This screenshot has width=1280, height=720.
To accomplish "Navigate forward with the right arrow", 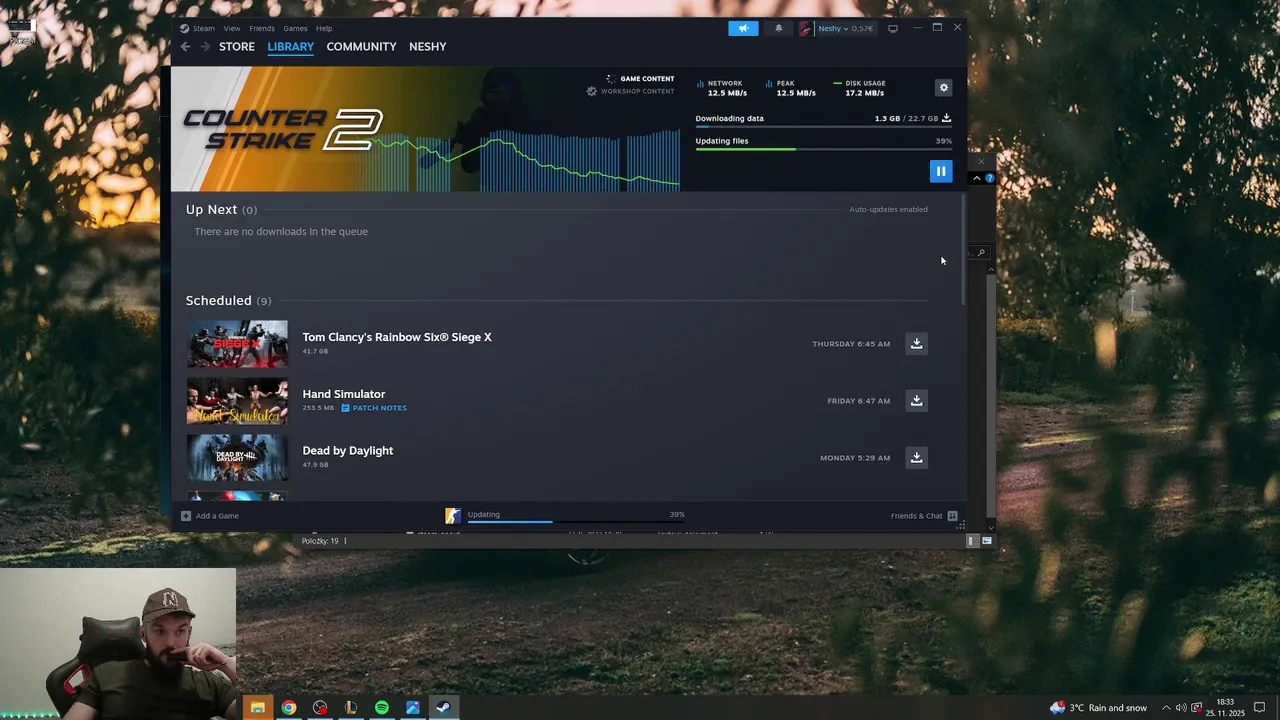I will point(204,47).
